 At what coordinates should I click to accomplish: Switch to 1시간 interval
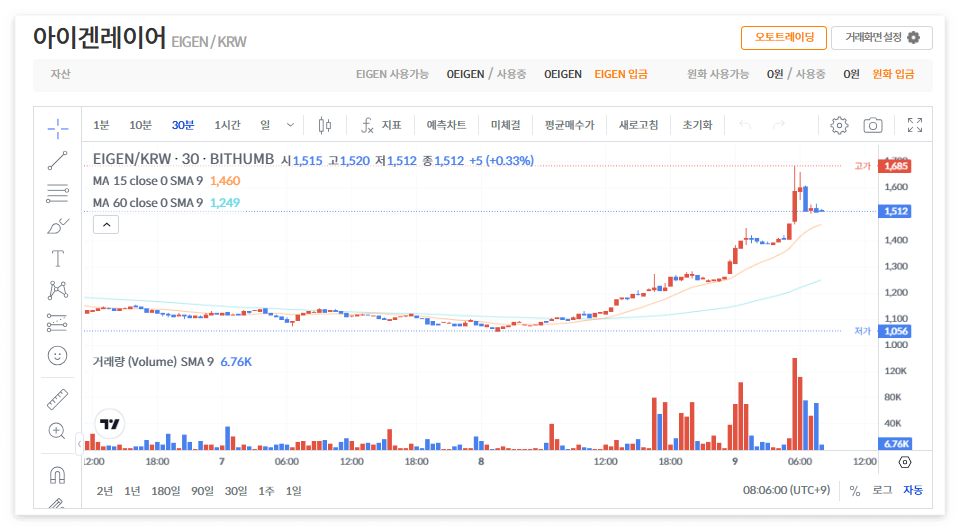pos(227,125)
